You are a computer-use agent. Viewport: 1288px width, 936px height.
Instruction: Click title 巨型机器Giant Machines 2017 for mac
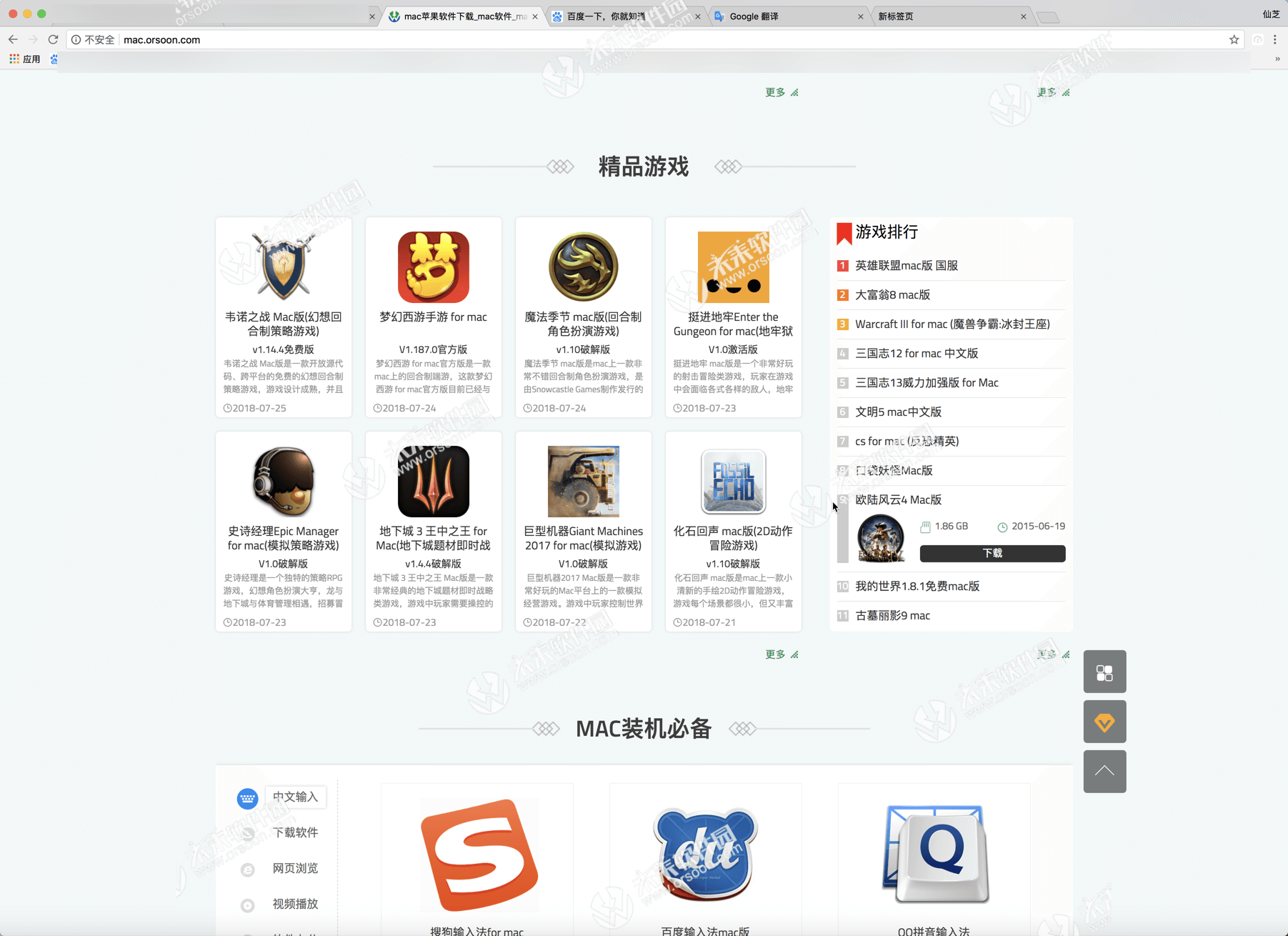pos(584,538)
